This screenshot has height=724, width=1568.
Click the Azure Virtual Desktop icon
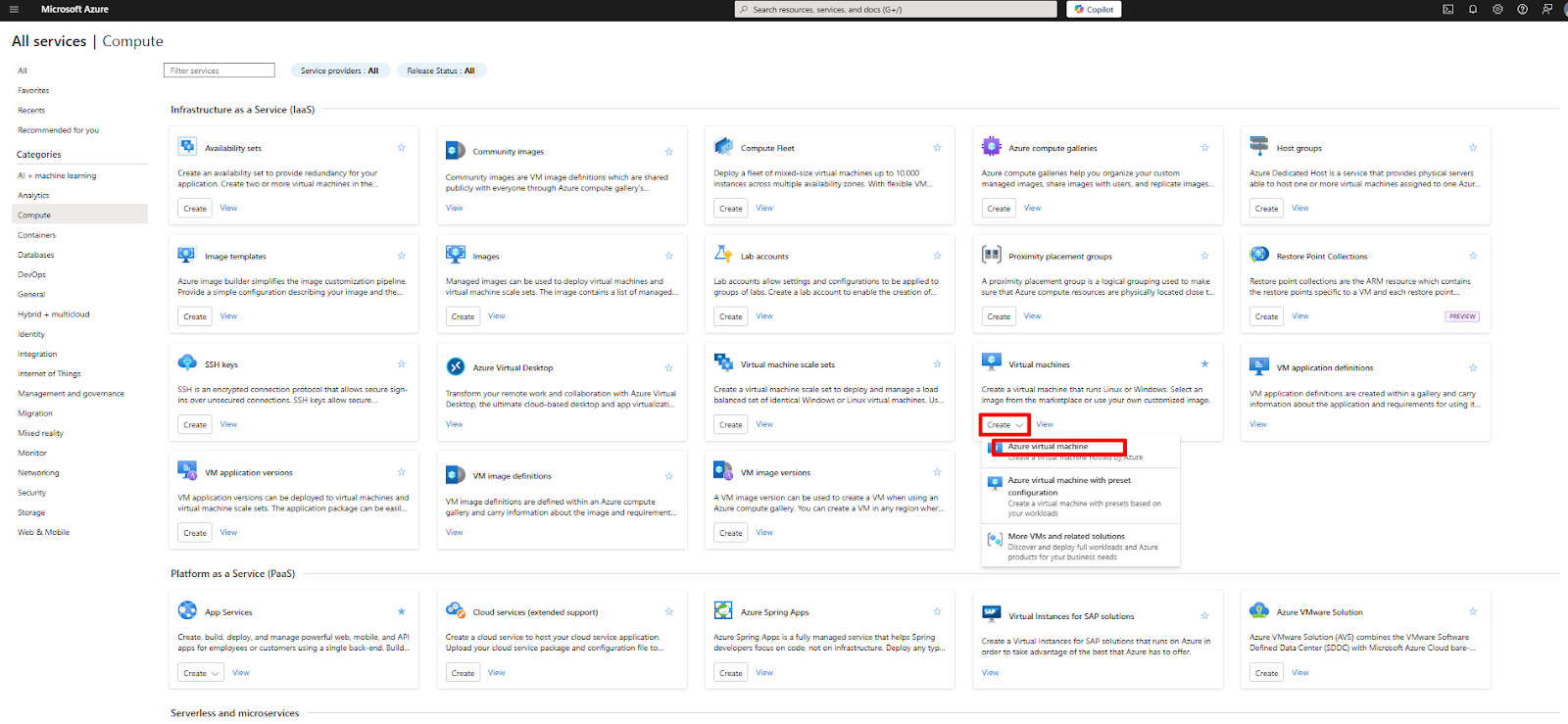click(456, 366)
